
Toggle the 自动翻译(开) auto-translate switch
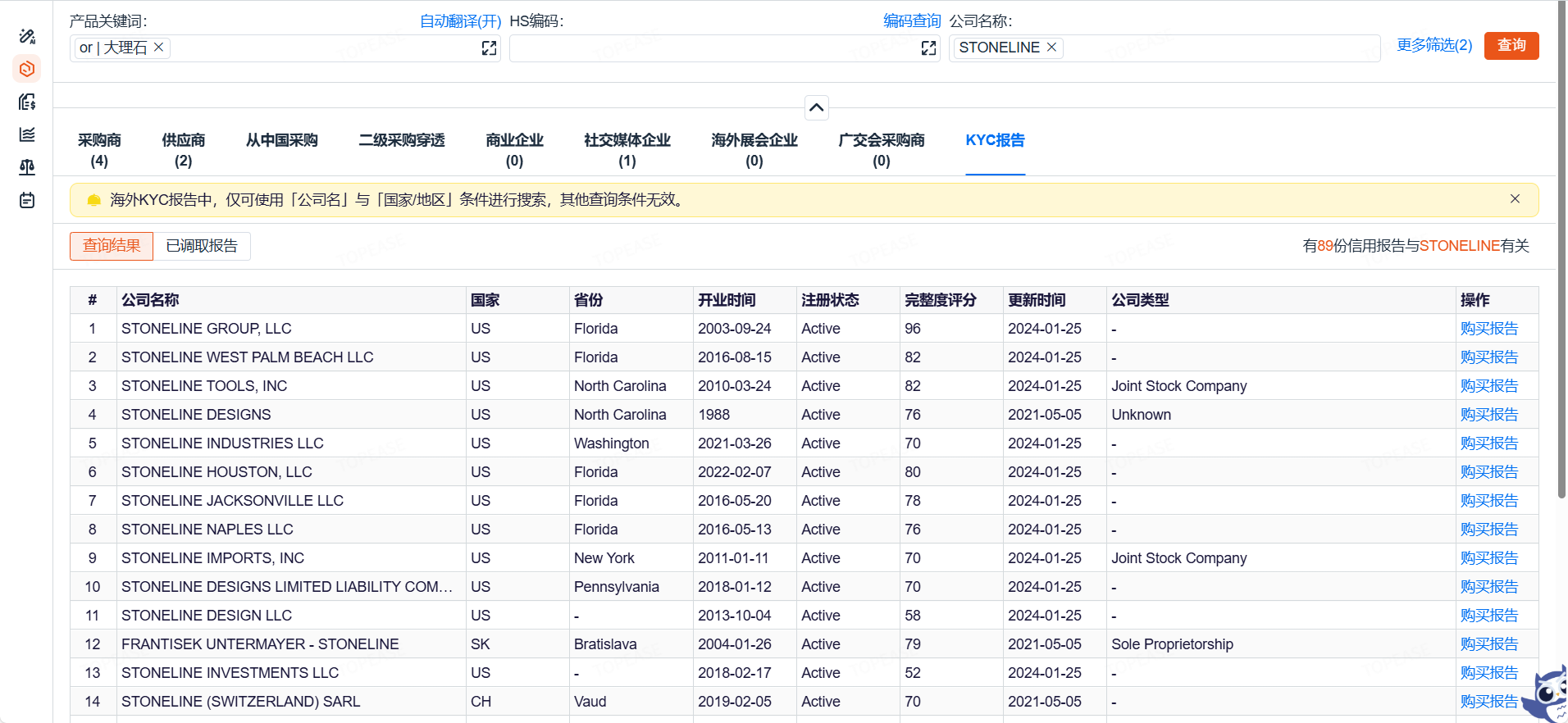pos(460,21)
